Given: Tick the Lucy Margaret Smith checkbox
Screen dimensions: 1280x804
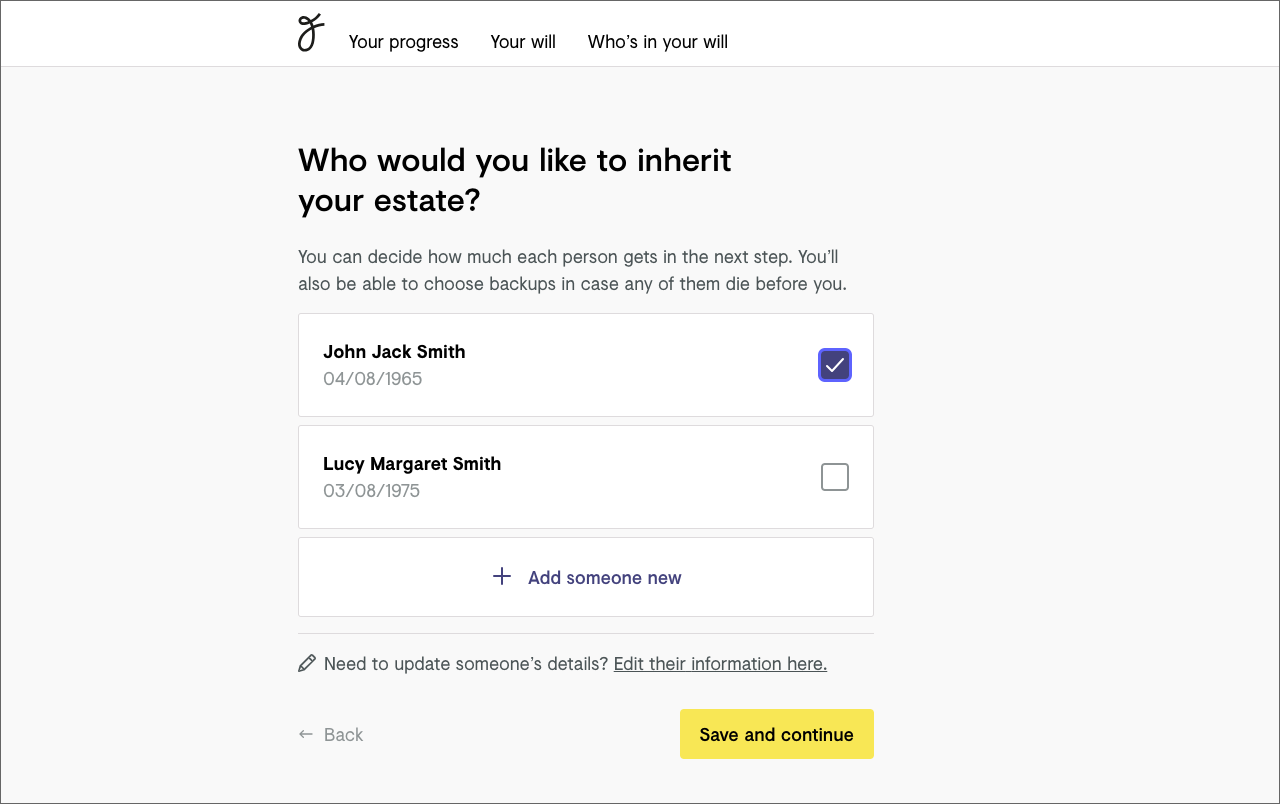Looking at the screenshot, I should (834, 477).
